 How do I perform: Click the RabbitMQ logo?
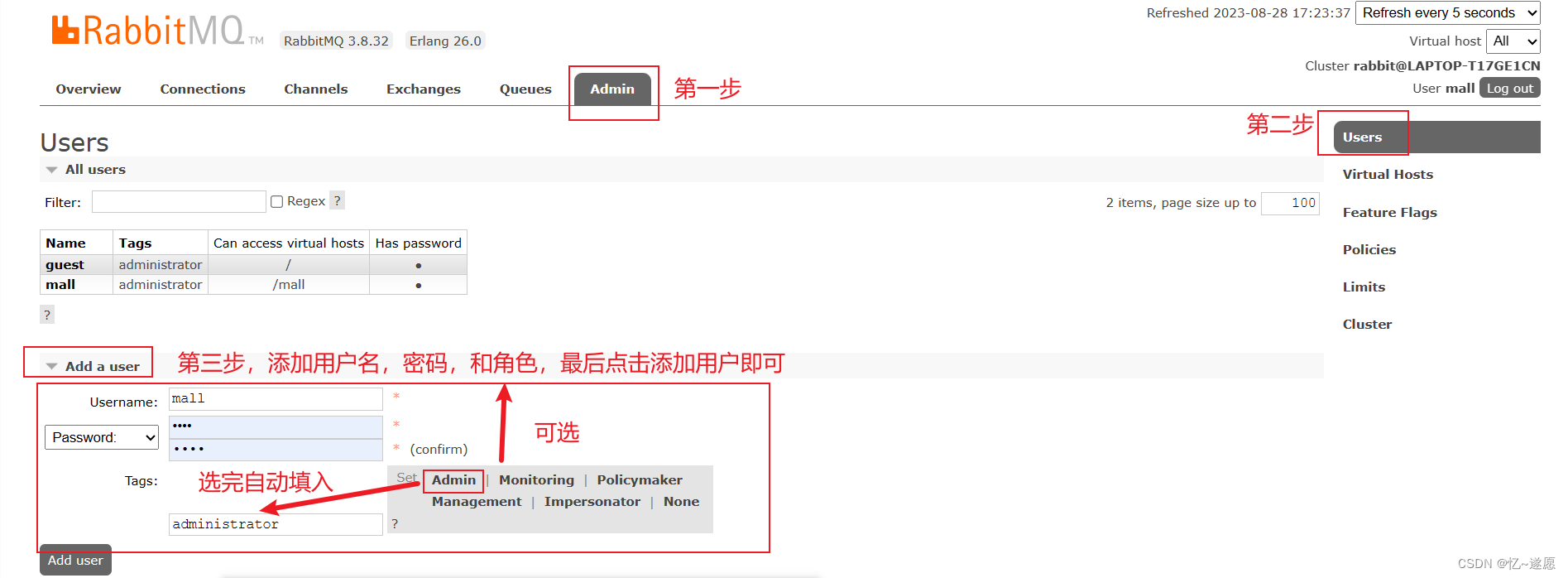click(x=157, y=31)
